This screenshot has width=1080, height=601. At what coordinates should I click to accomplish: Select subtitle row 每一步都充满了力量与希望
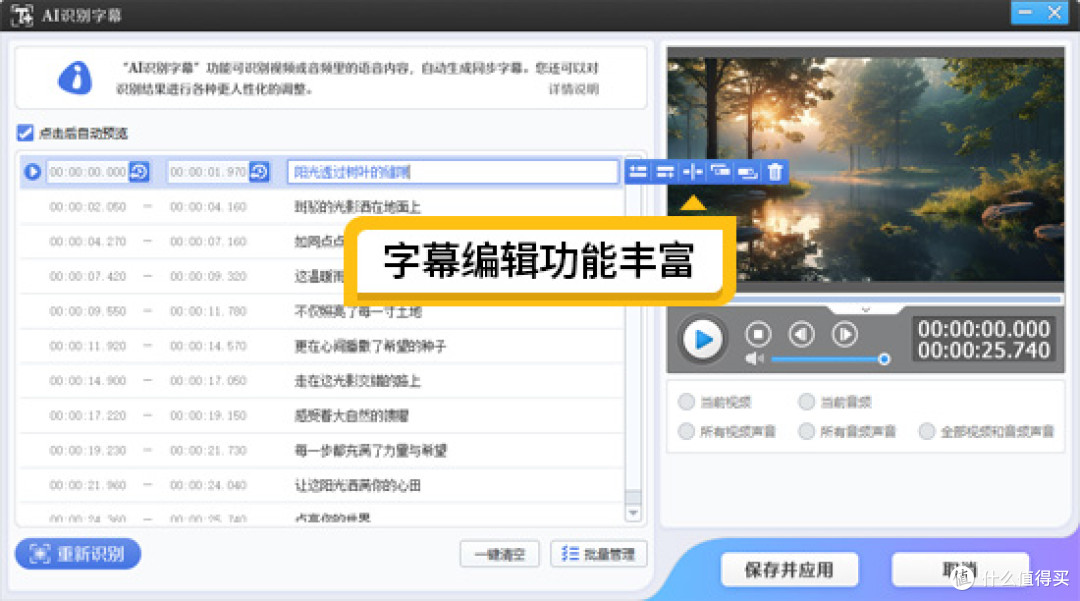[x=322, y=450]
